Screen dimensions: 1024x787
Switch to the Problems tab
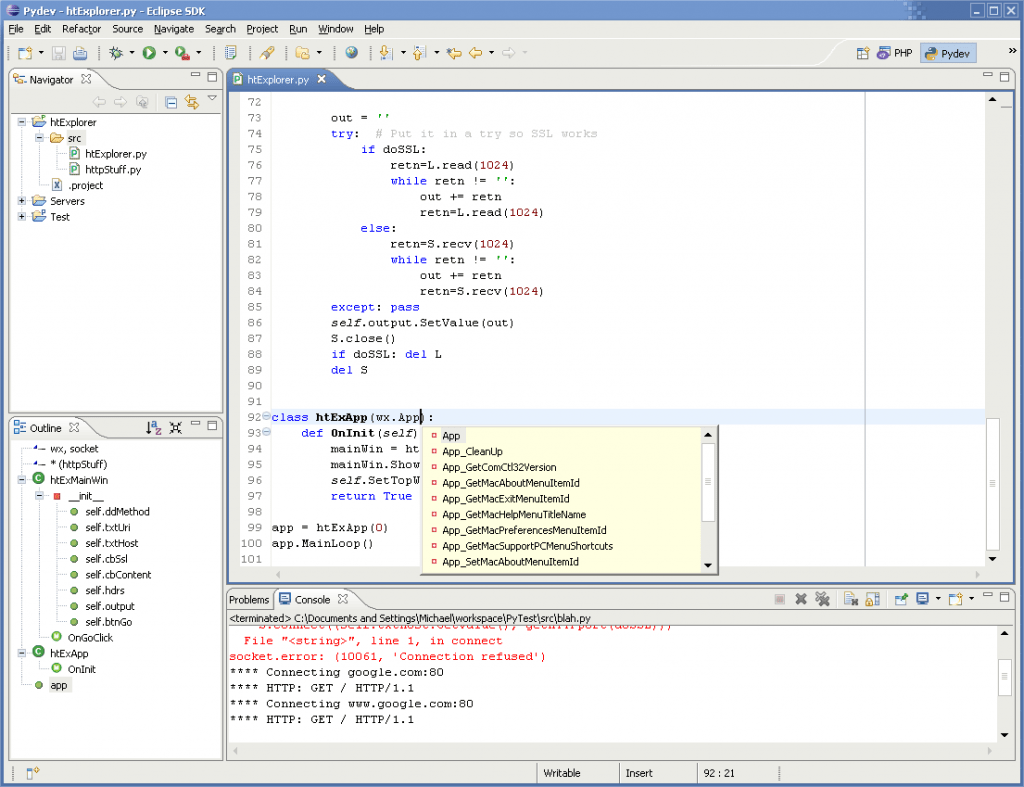click(249, 600)
